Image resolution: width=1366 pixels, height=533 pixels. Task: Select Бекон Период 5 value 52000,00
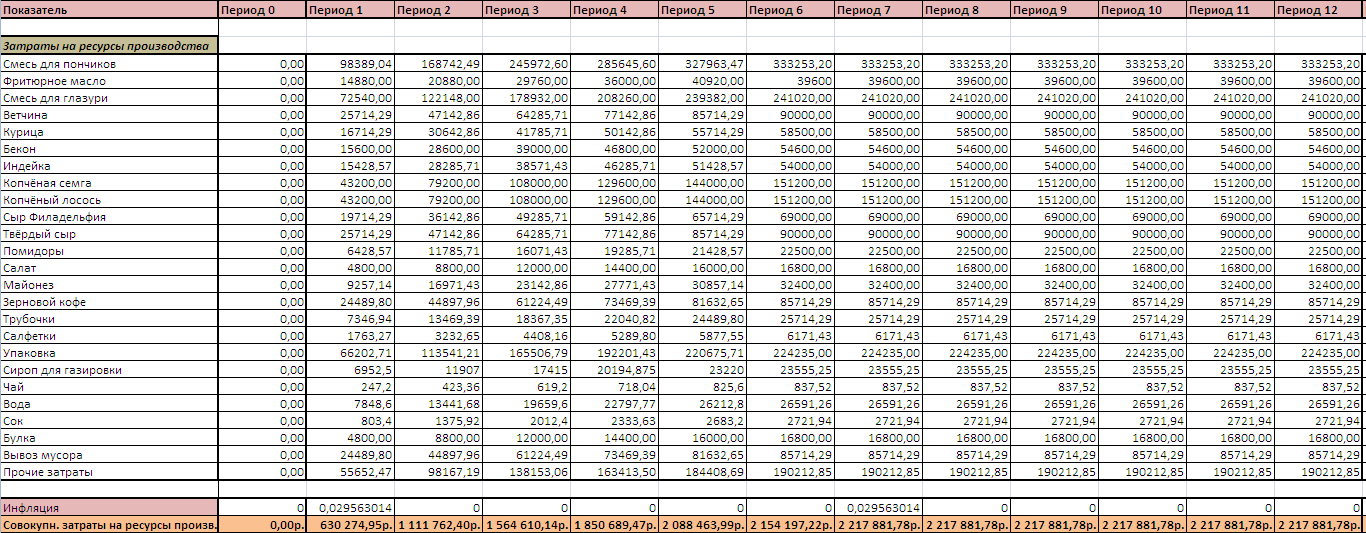[702, 149]
